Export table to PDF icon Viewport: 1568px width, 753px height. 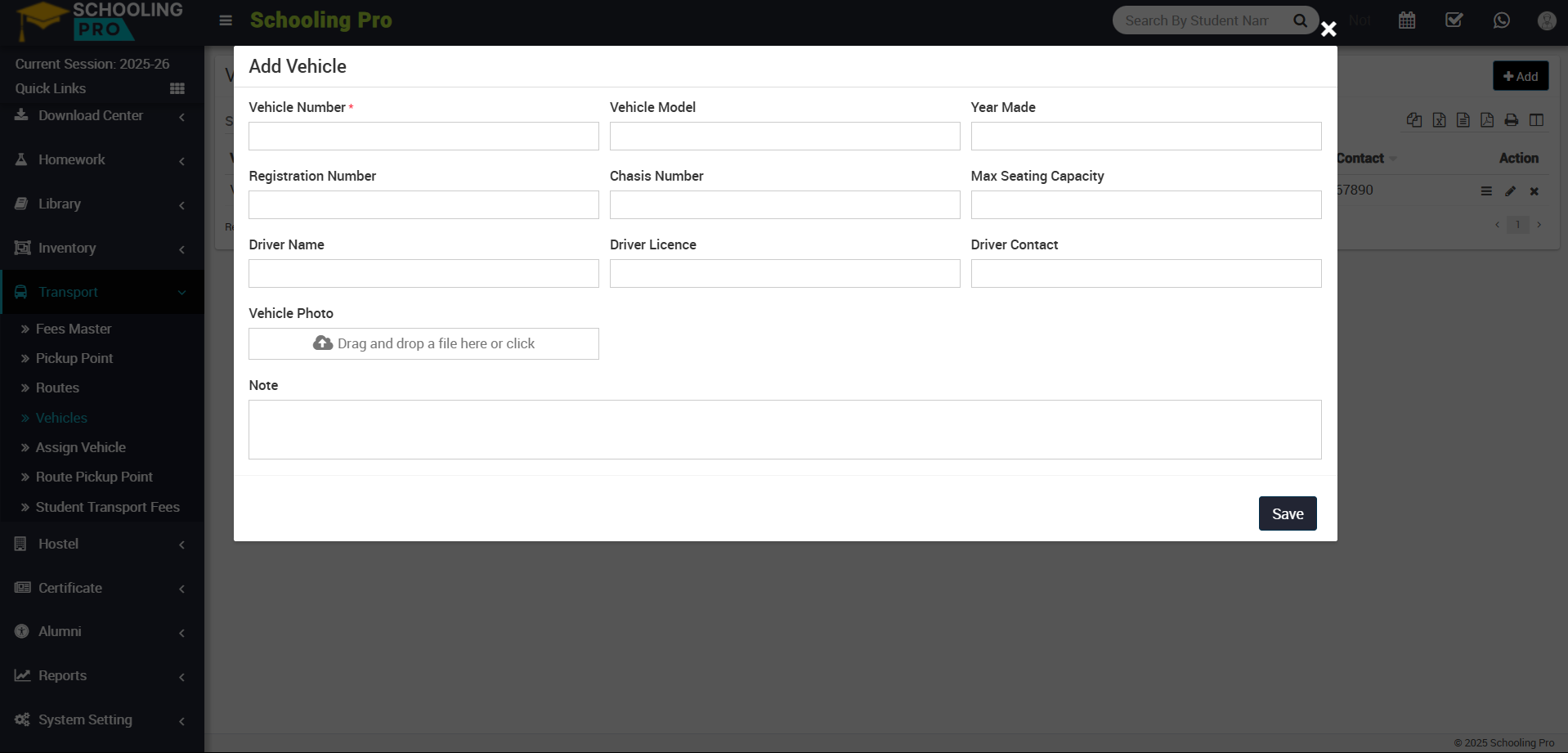point(1487,120)
